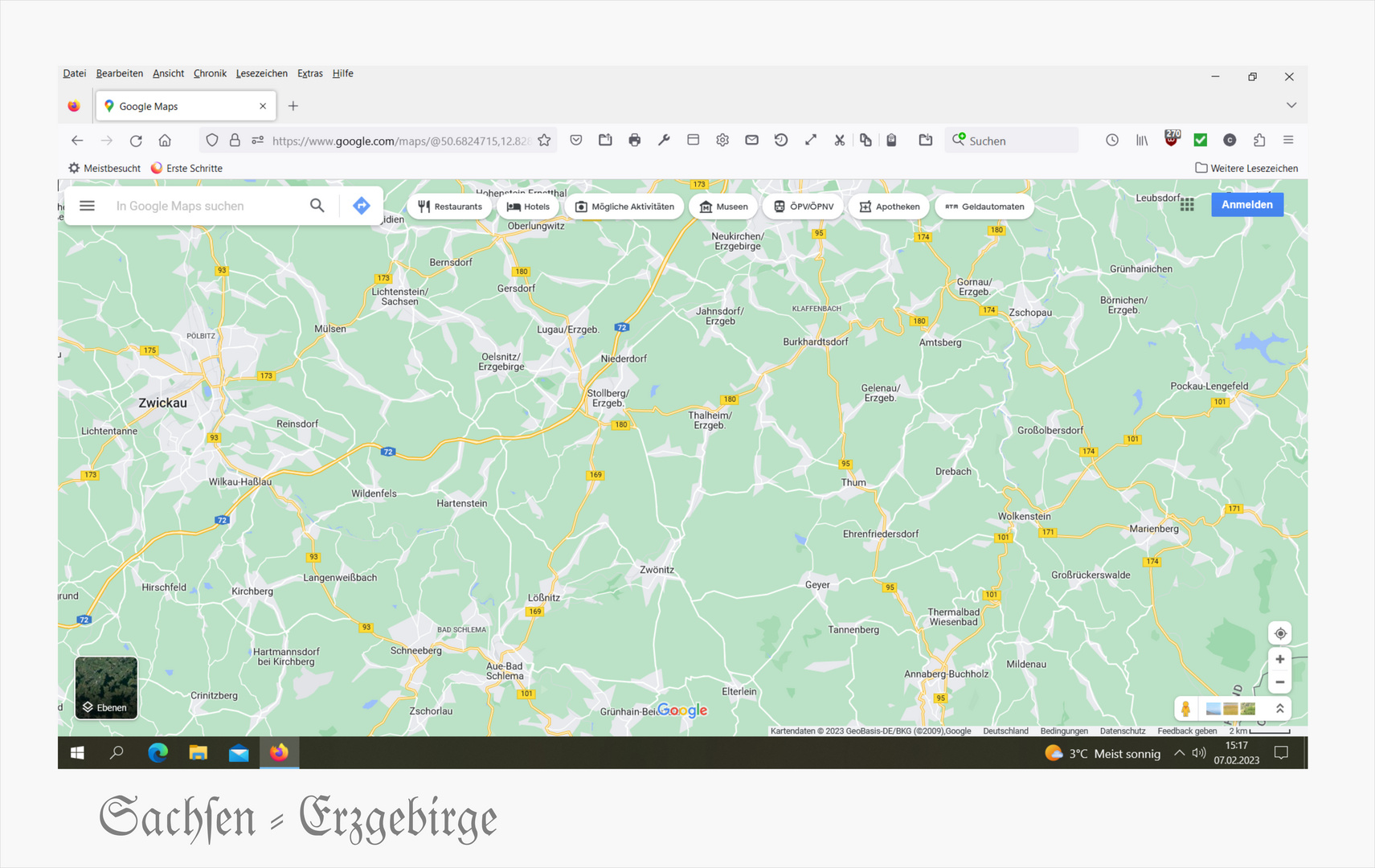Image resolution: width=1375 pixels, height=868 pixels.
Task: List all tabs dropdown arrow
Action: pos(1291,105)
